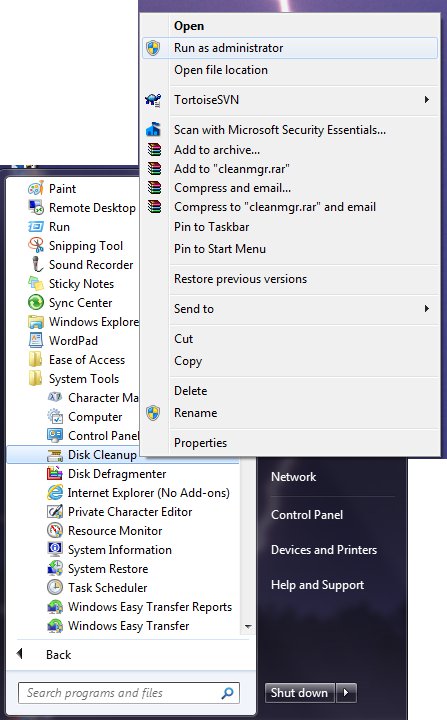447x720 pixels.
Task: Click the Character Map icon
Action: click(55, 397)
